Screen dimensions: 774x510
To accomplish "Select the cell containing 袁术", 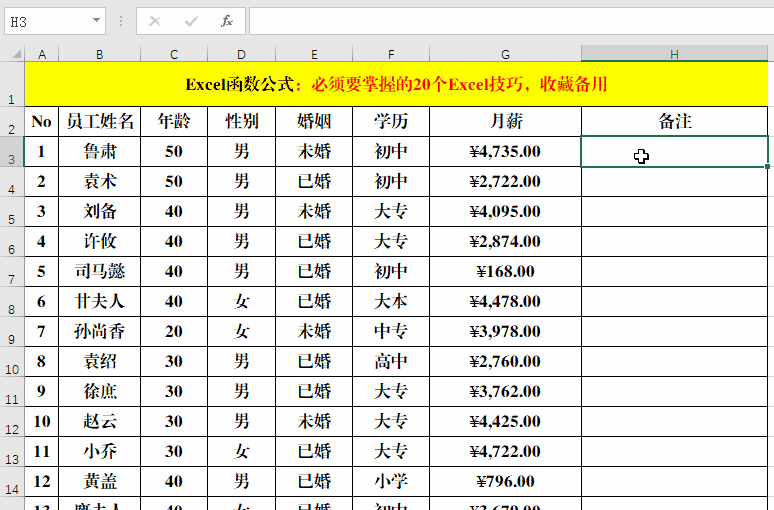I will pyautogui.click(x=100, y=182).
